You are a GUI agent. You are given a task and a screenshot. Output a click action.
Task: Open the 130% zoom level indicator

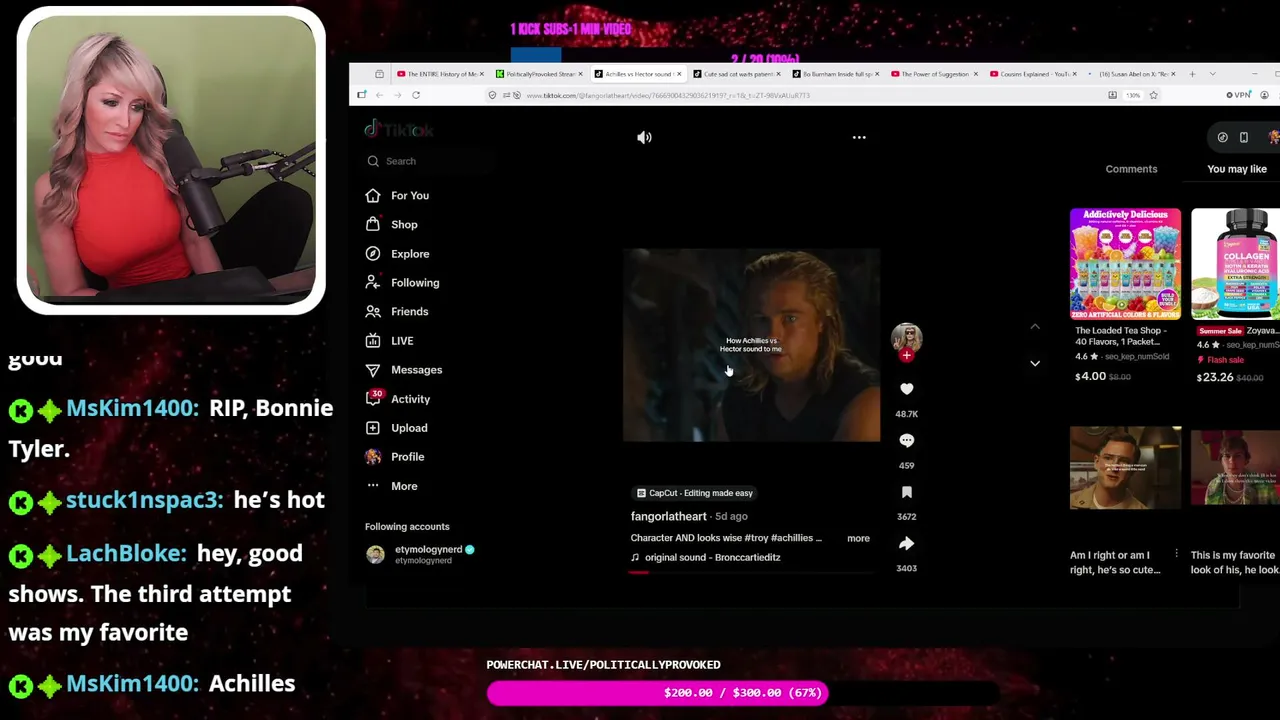click(1132, 95)
